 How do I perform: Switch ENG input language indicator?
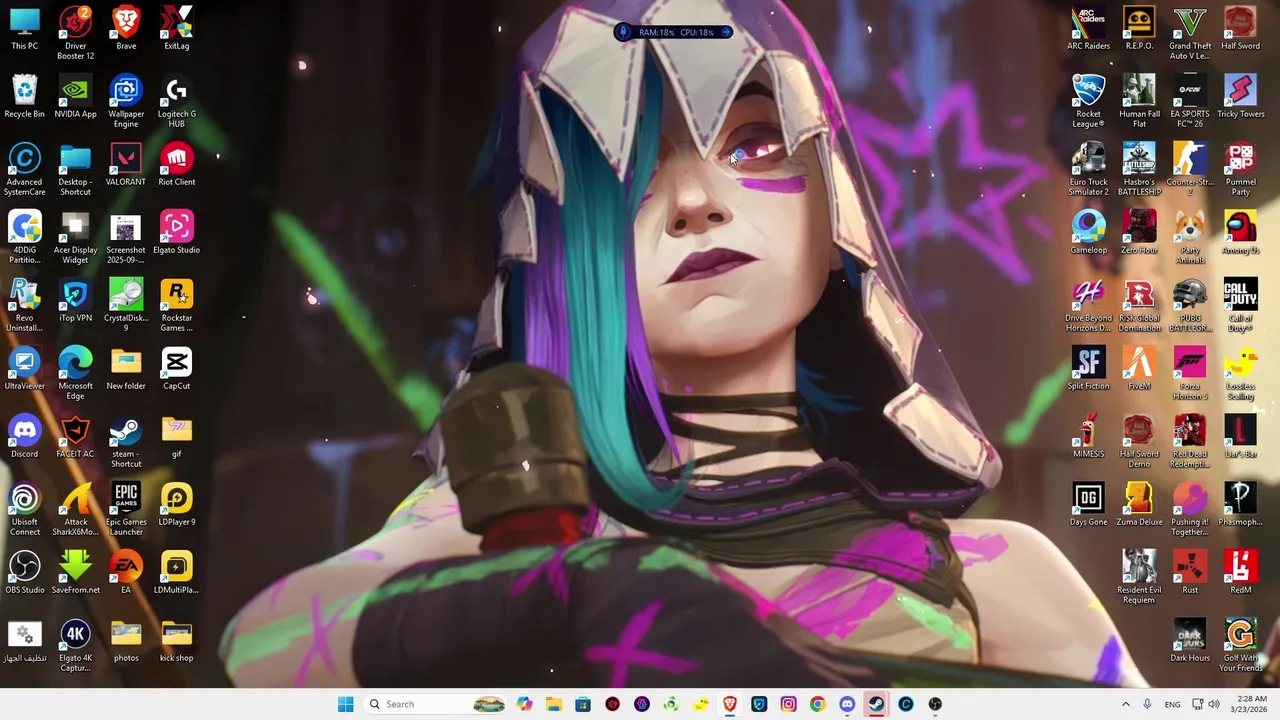pos(1172,704)
